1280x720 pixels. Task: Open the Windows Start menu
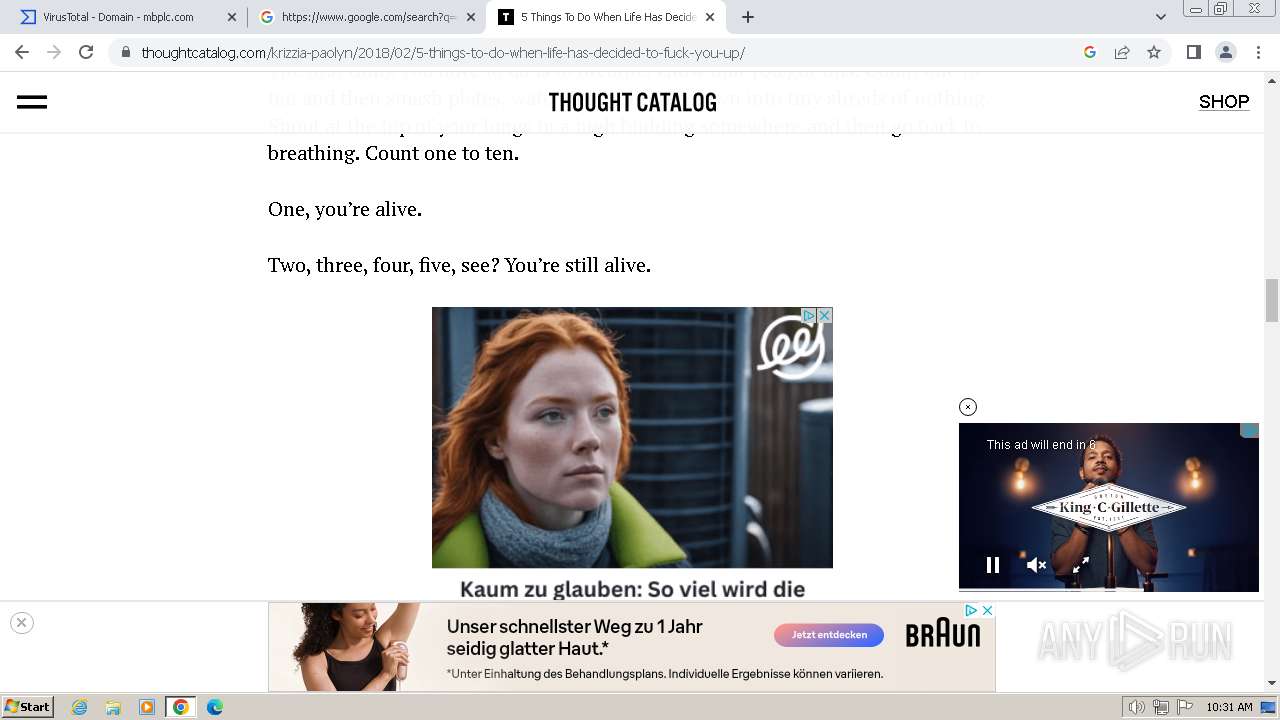[28, 707]
